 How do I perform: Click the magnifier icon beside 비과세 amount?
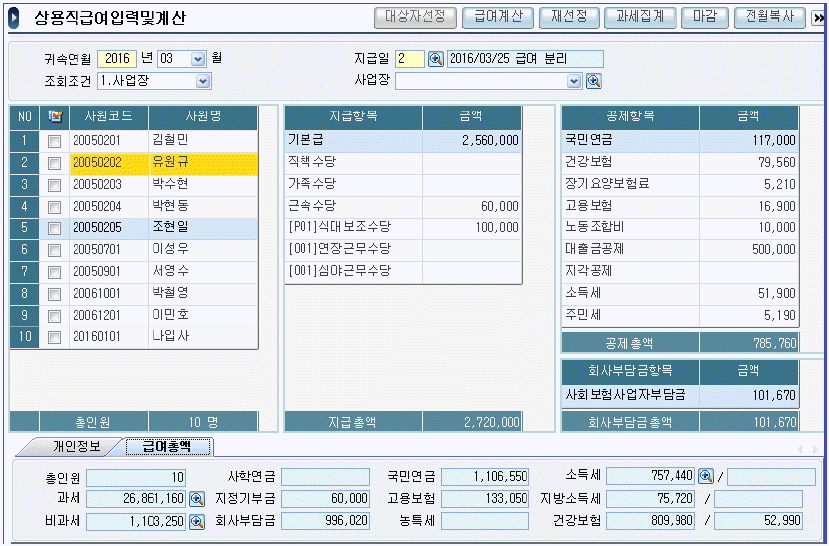click(x=196, y=521)
